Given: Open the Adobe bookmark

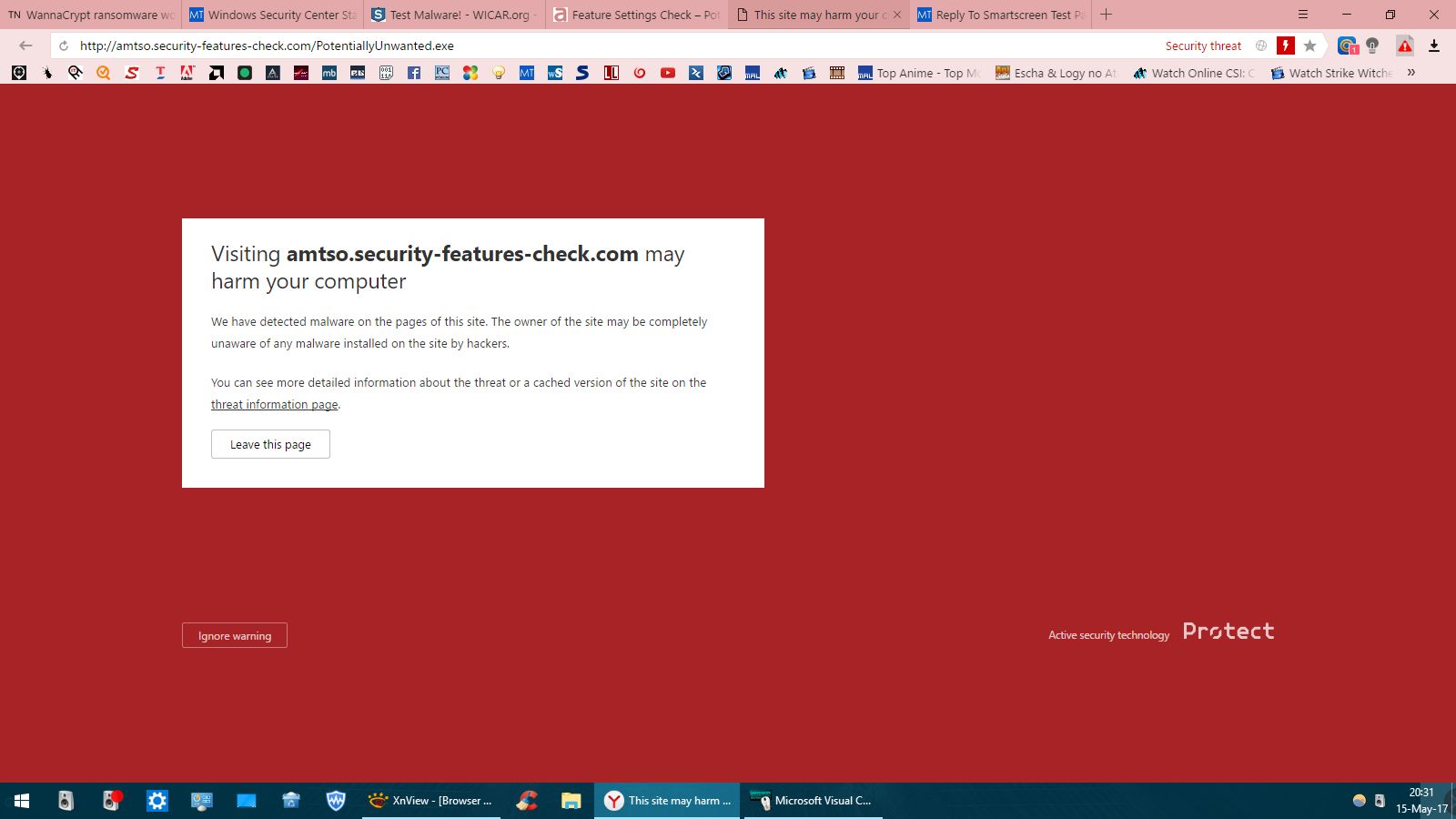Looking at the screenshot, I should tap(188, 73).
